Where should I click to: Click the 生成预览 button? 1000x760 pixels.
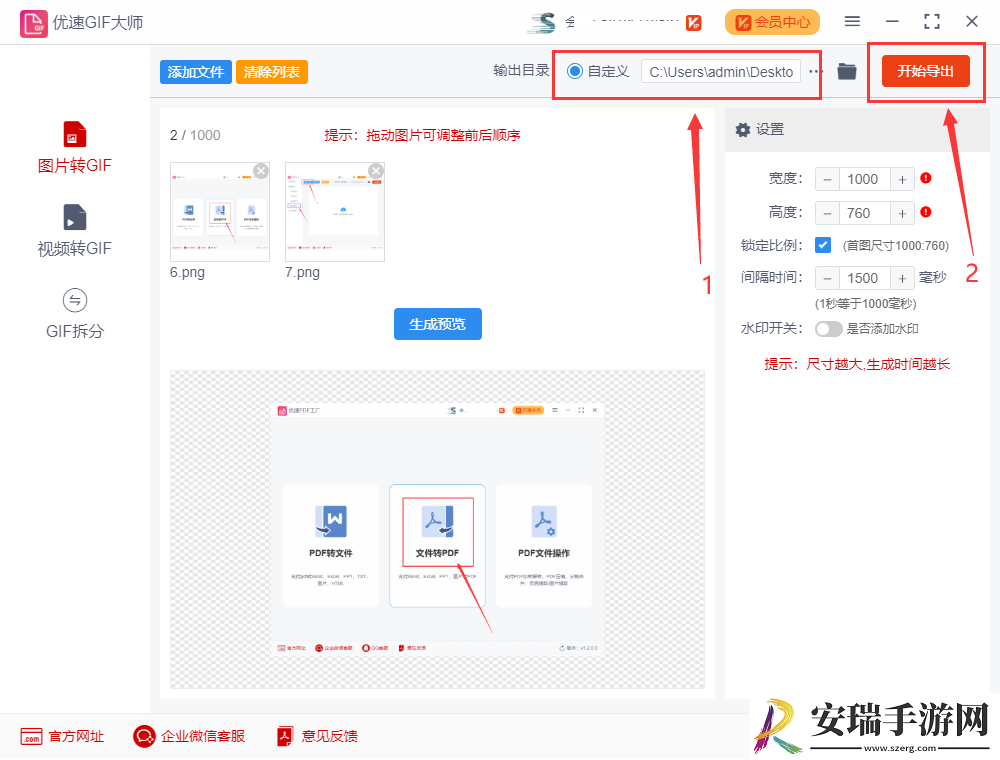point(438,325)
